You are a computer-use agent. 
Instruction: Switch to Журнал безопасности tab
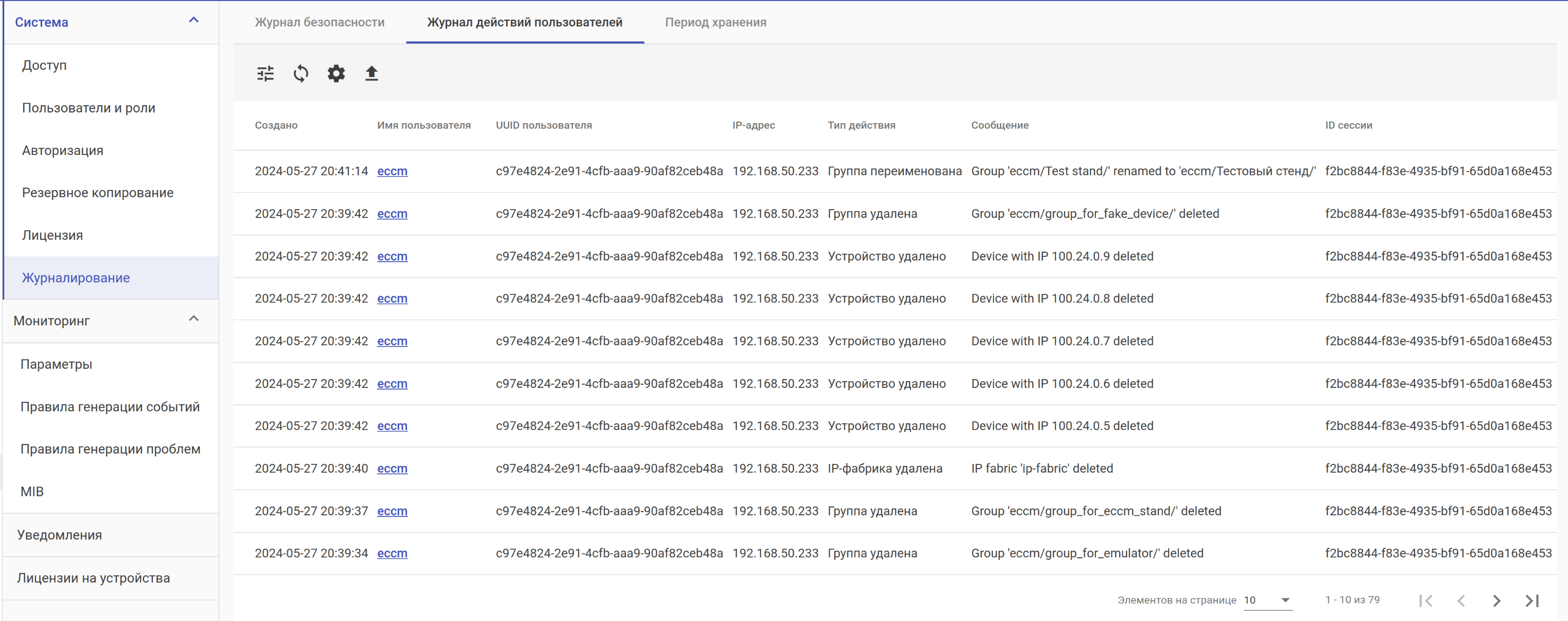pos(320,22)
